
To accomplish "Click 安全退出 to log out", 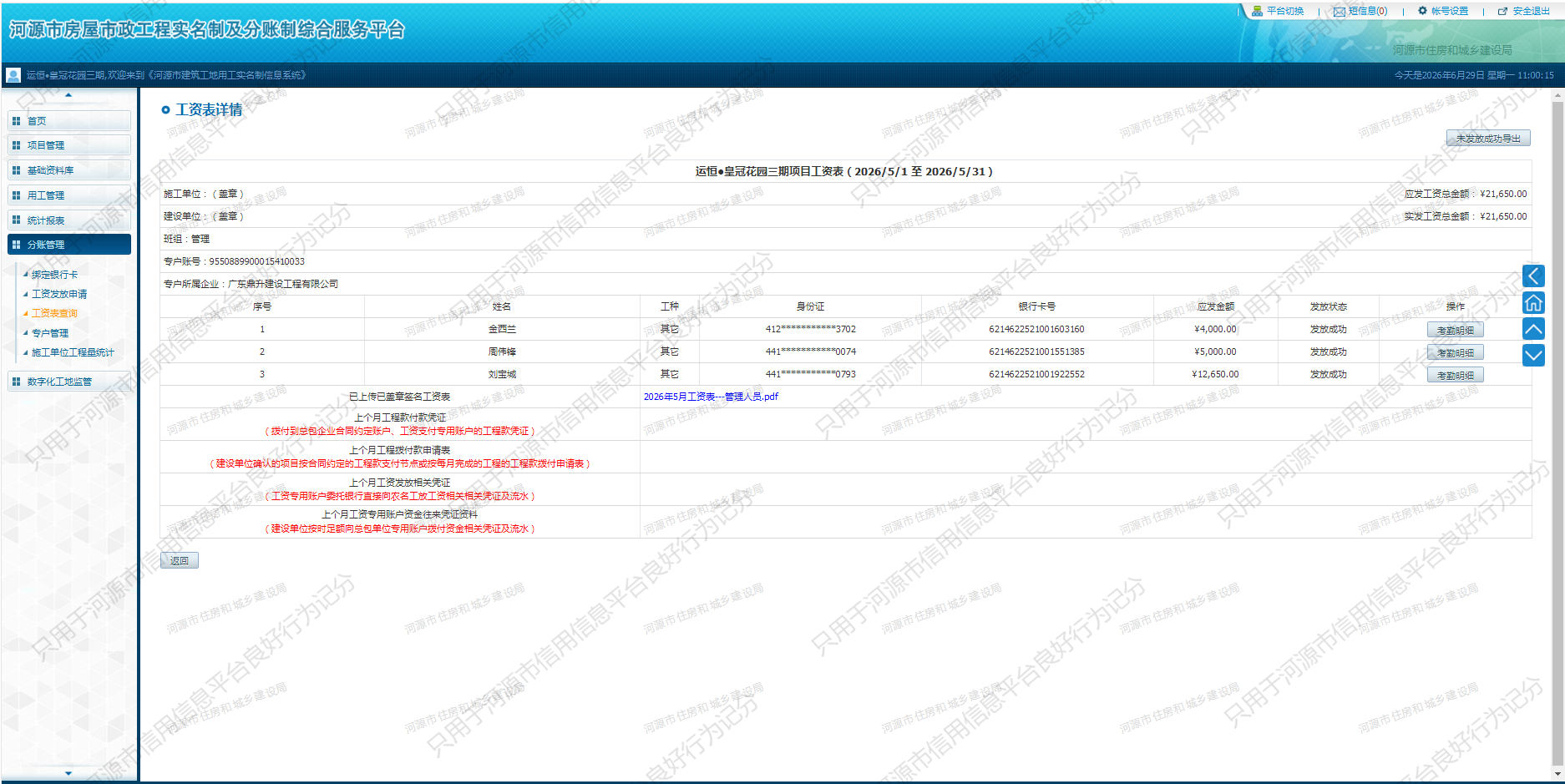I will tap(1524, 11).
